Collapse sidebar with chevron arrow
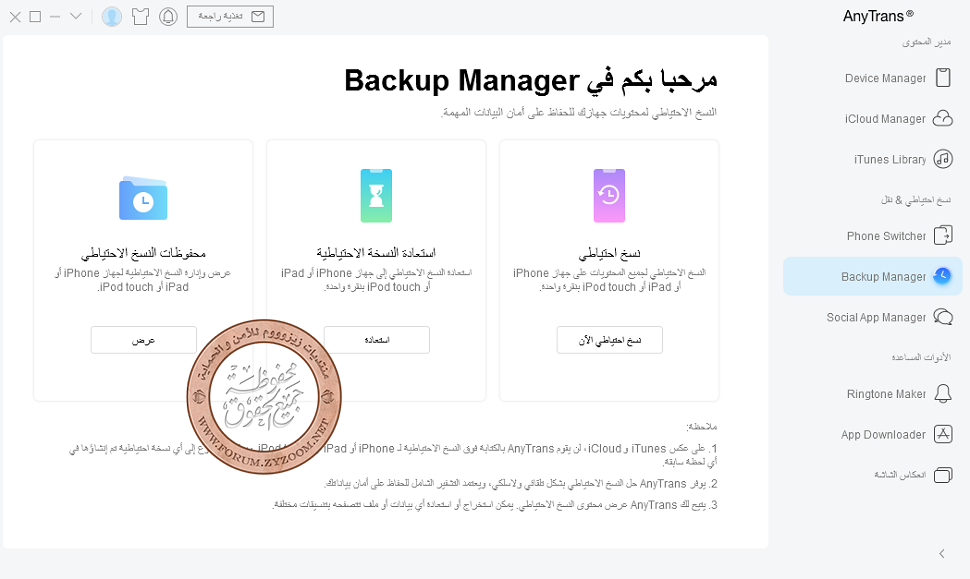Viewport: 970px width, 579px height. 942,554
